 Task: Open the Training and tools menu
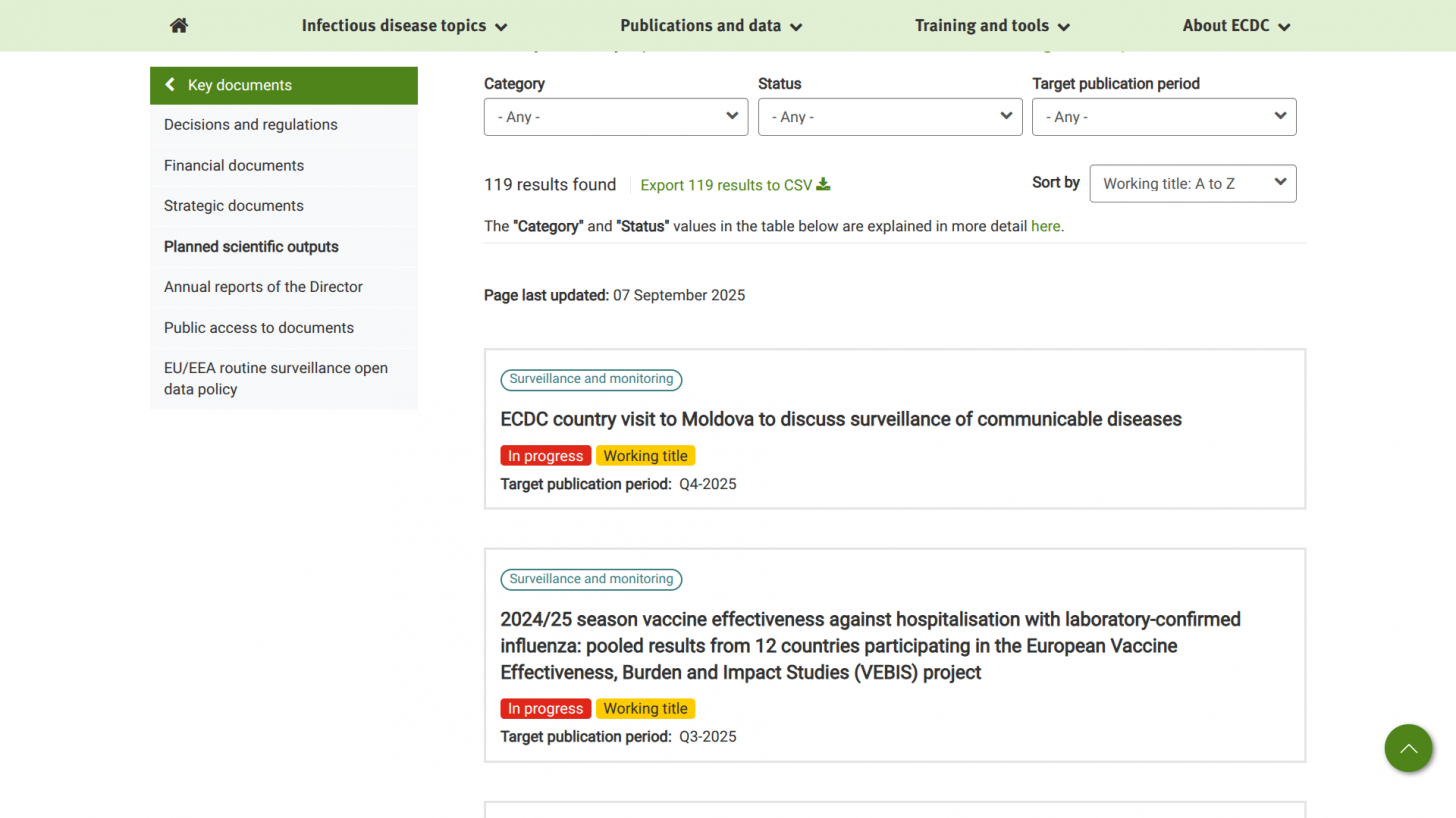[991, 26]
